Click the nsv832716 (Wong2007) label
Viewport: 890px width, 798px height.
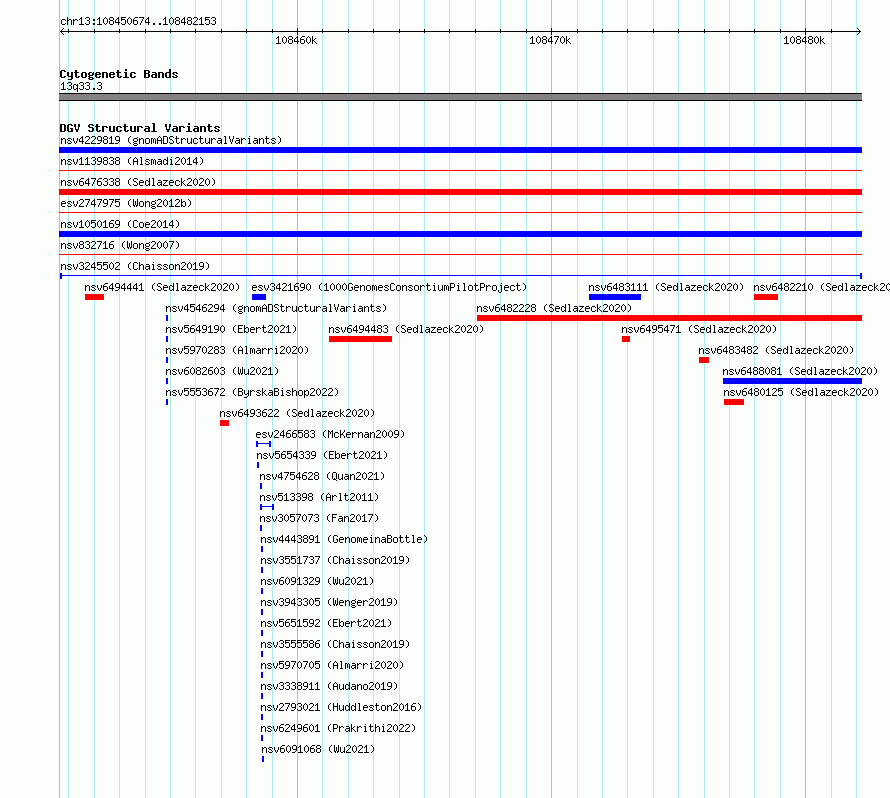[x=120, y=245]
